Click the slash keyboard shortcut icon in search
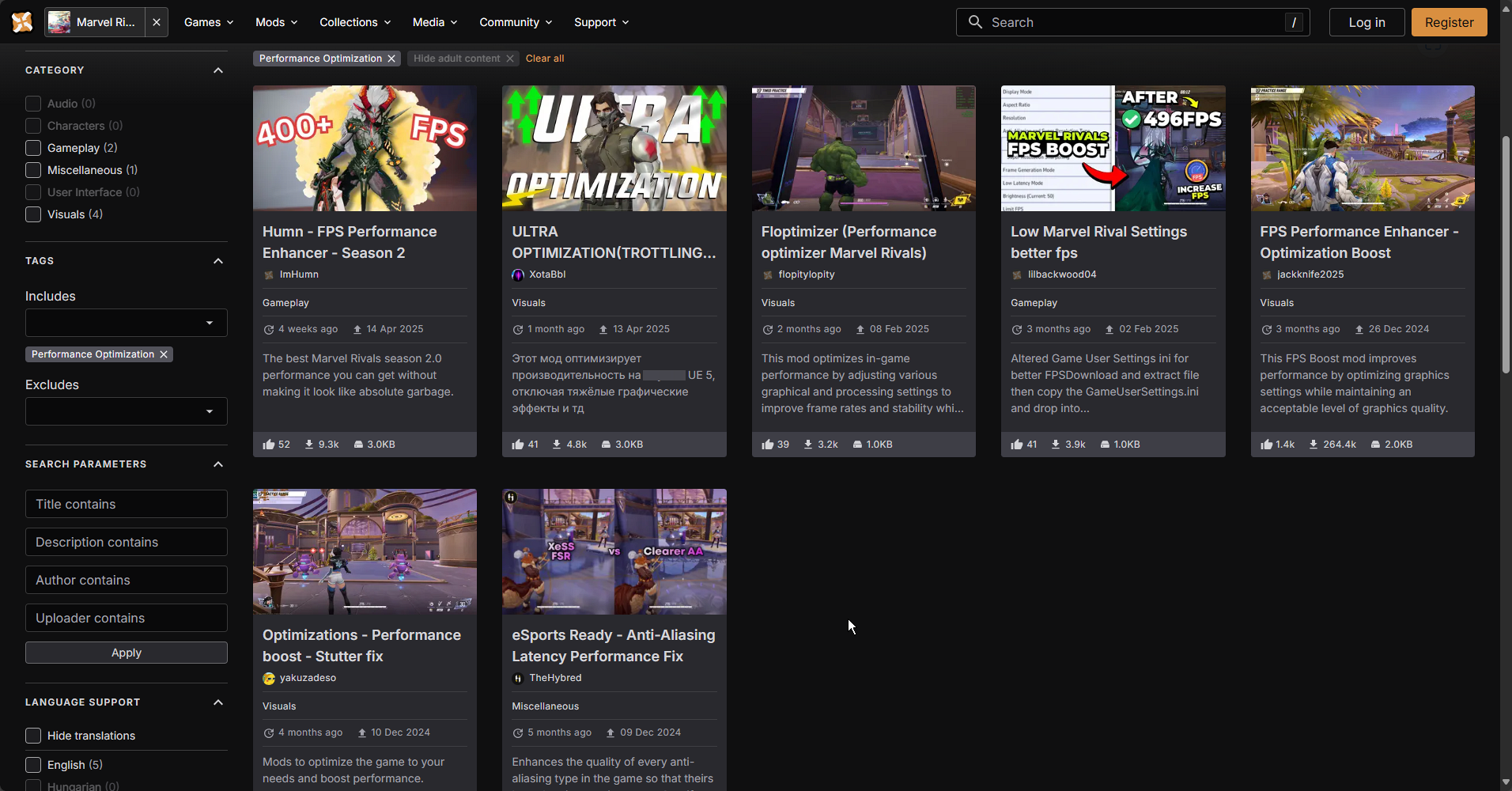 click(x=1294, y=22)
